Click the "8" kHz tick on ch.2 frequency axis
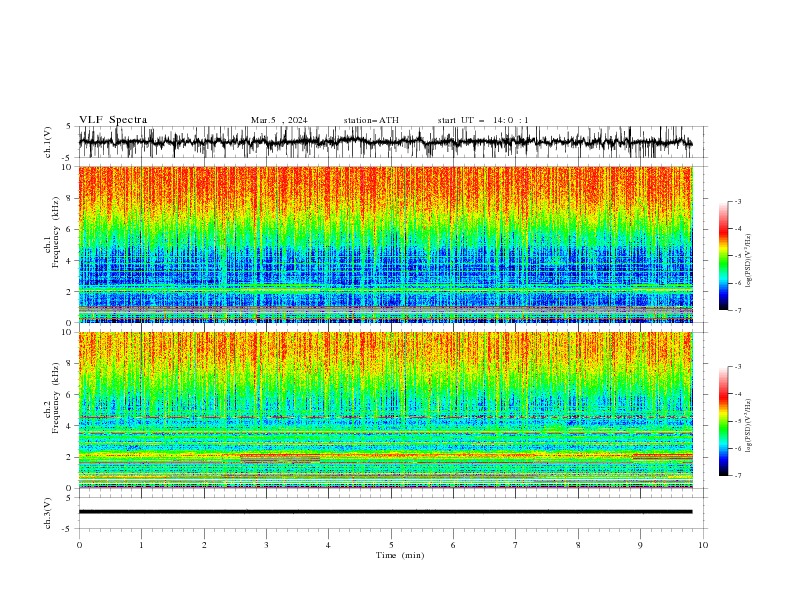Viewport: 792px width, 612px height. pos(69,364)
